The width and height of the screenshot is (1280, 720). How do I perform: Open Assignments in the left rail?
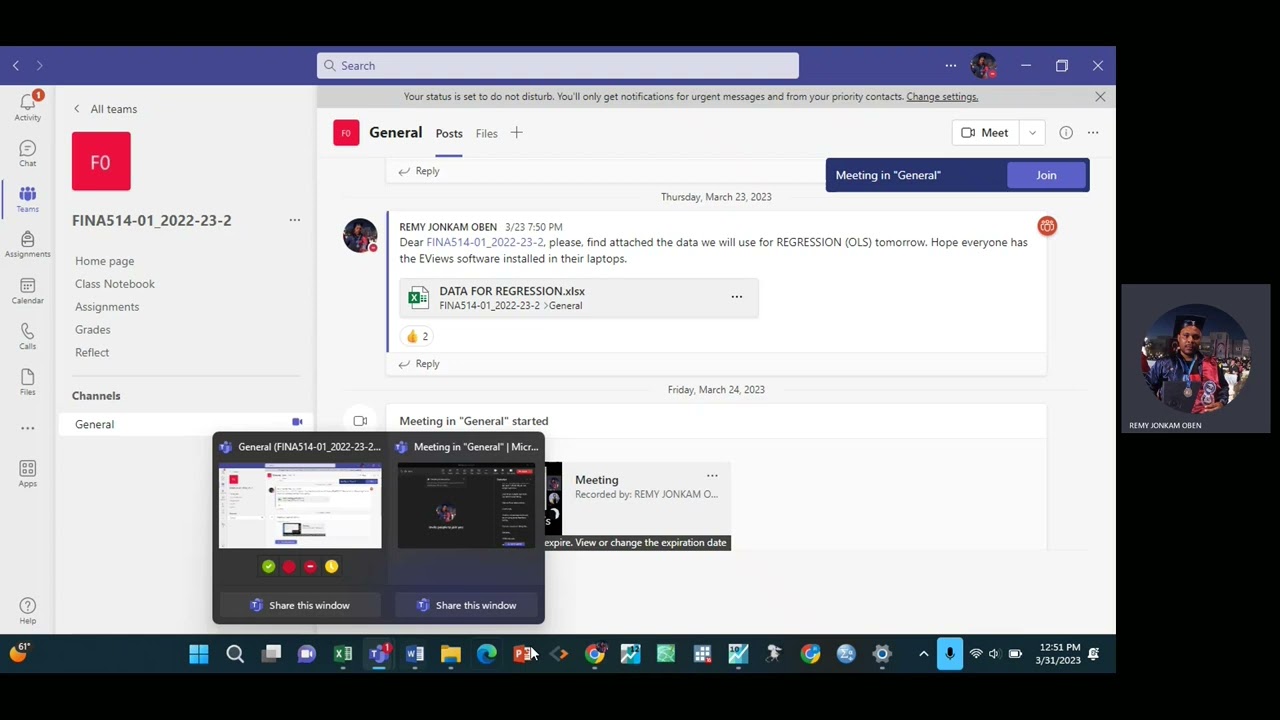tap(27, 244)
